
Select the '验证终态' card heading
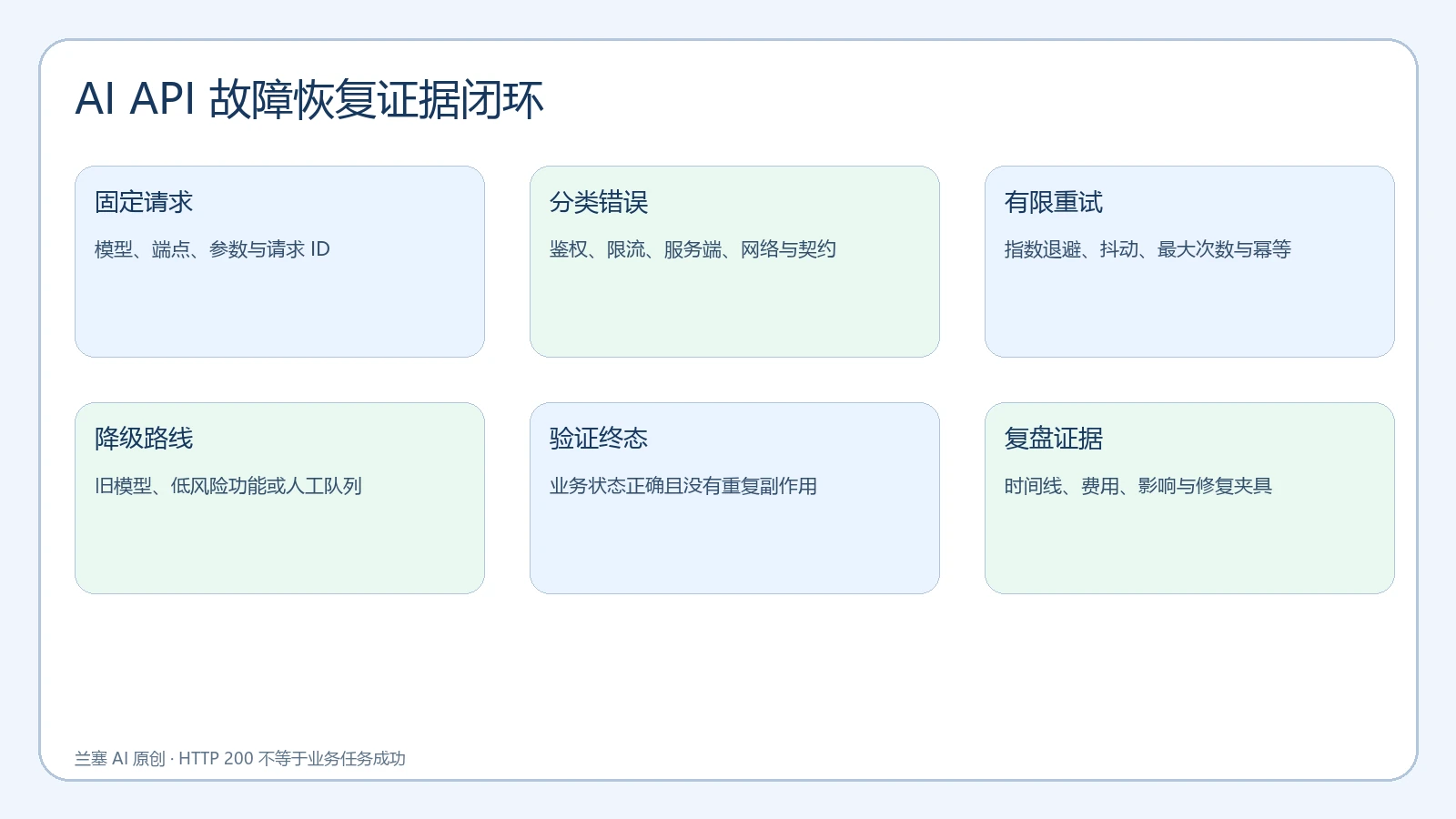[x=599, y=439]
